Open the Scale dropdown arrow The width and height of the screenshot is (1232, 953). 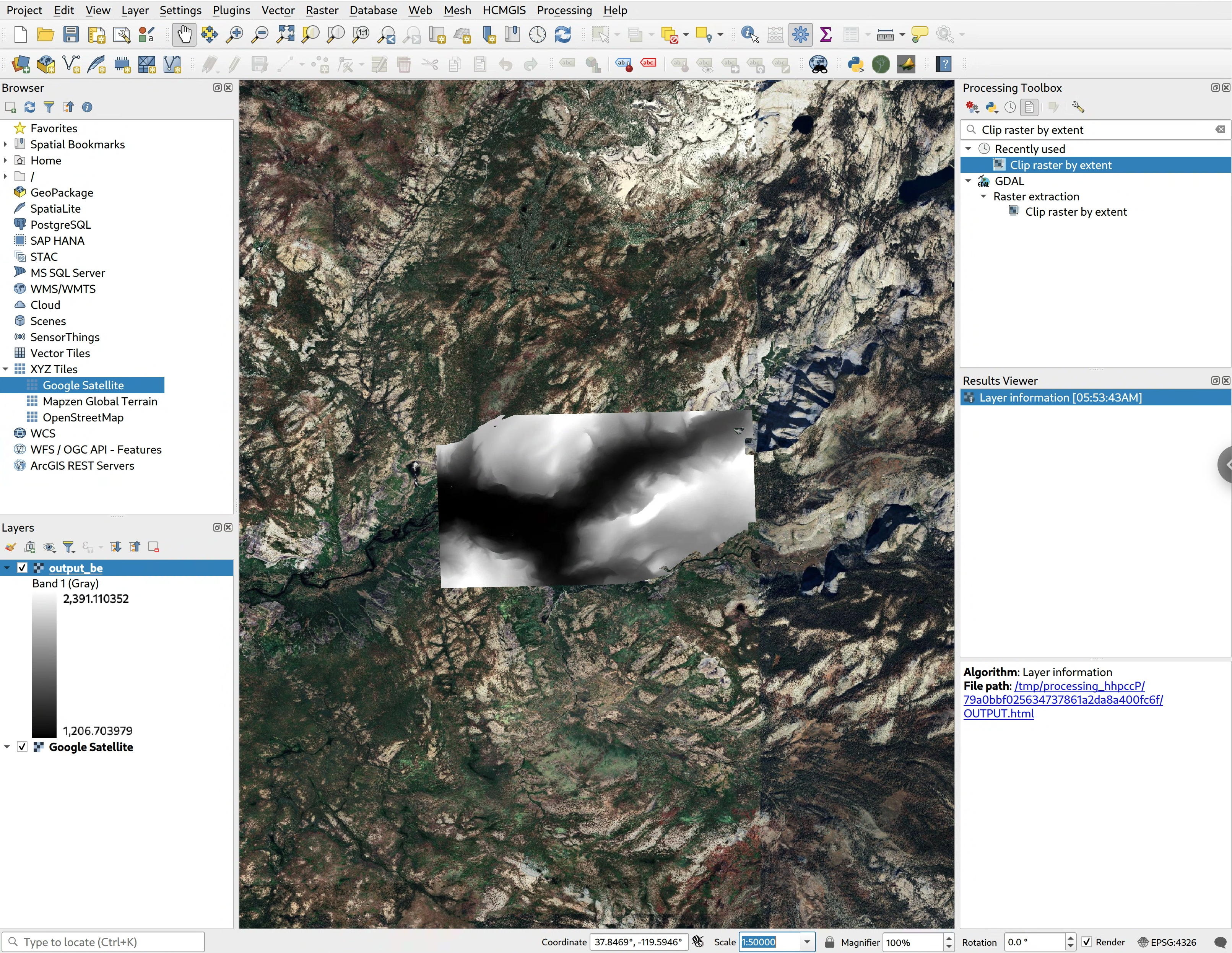pyautogui.click(x=807, y=942)
